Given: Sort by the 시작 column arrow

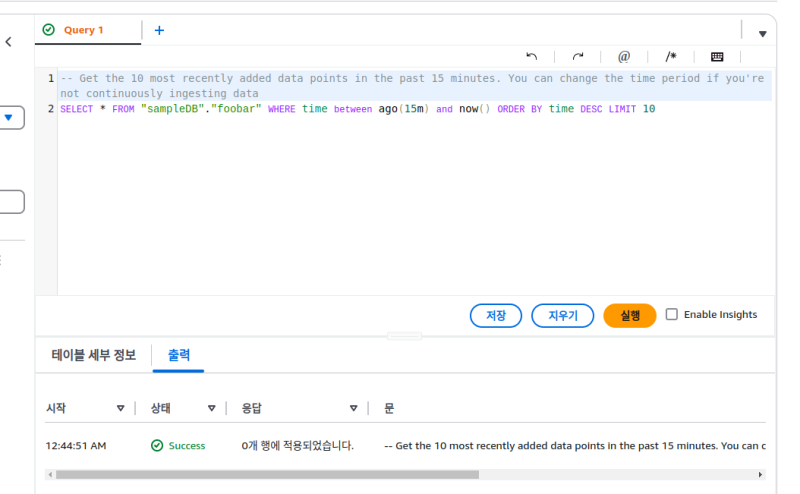Looking at the screenshot, I should 121,408.
